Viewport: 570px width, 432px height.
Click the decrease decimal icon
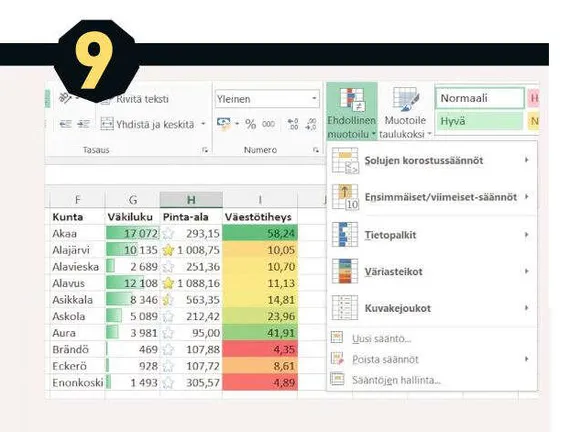click(x=311, y=124)
